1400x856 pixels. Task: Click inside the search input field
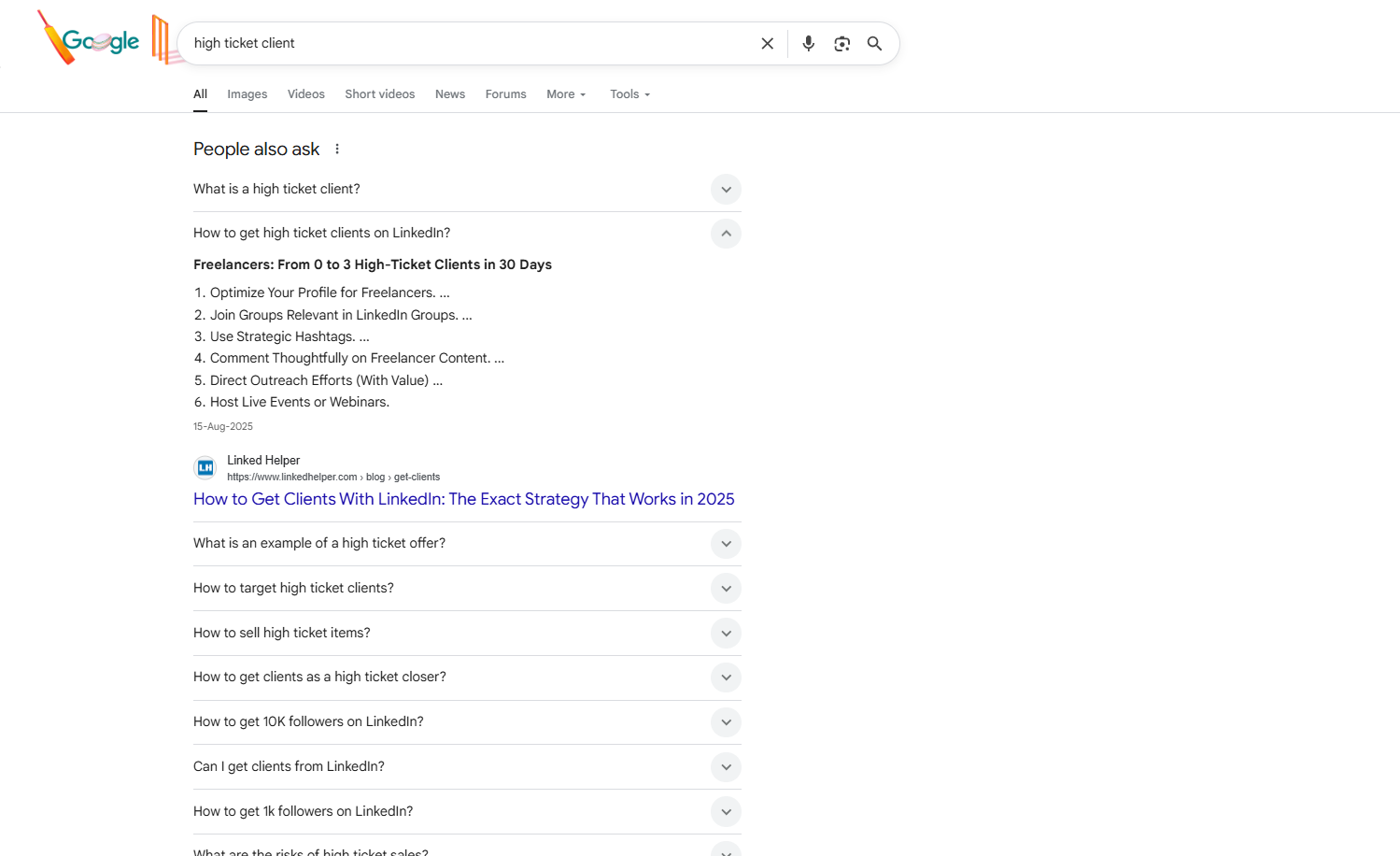420,43
